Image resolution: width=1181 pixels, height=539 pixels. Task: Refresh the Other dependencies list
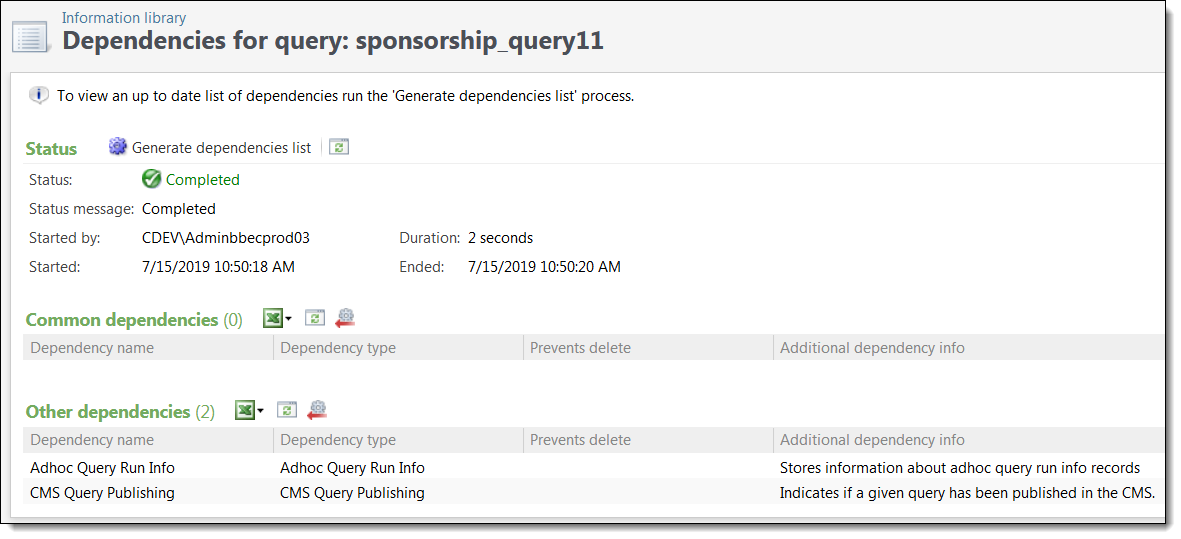(x=287, y=410)
